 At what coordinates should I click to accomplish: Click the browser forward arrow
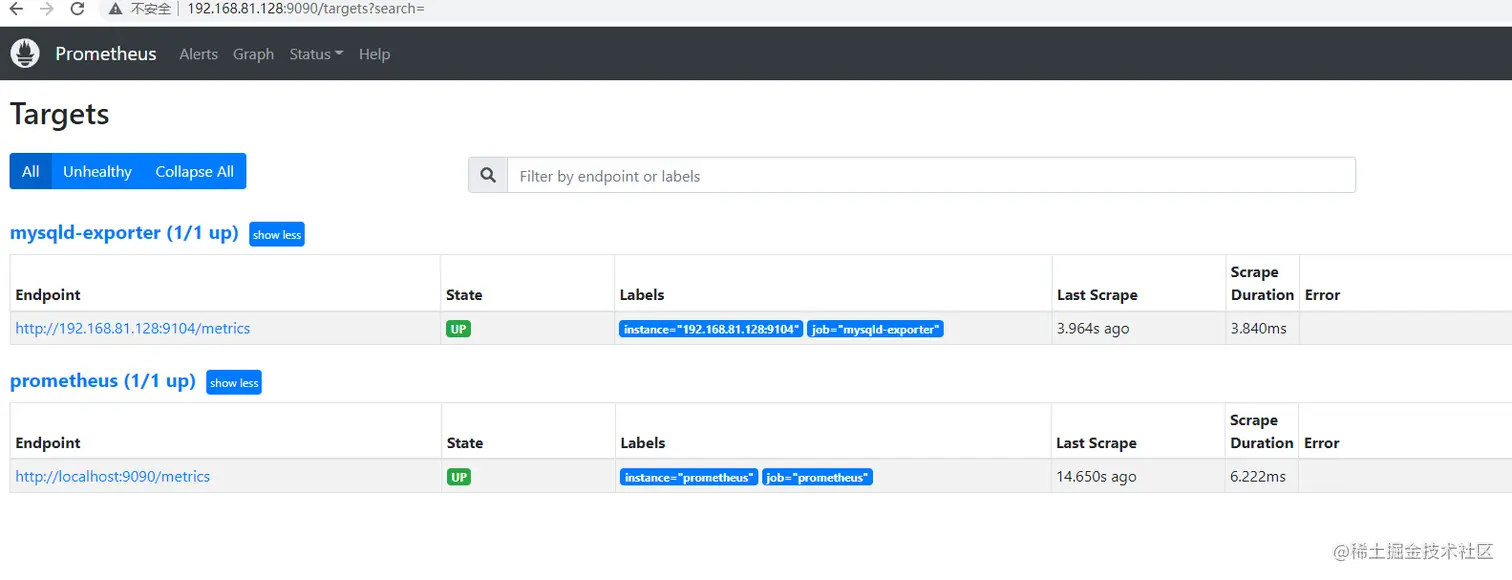46,9
